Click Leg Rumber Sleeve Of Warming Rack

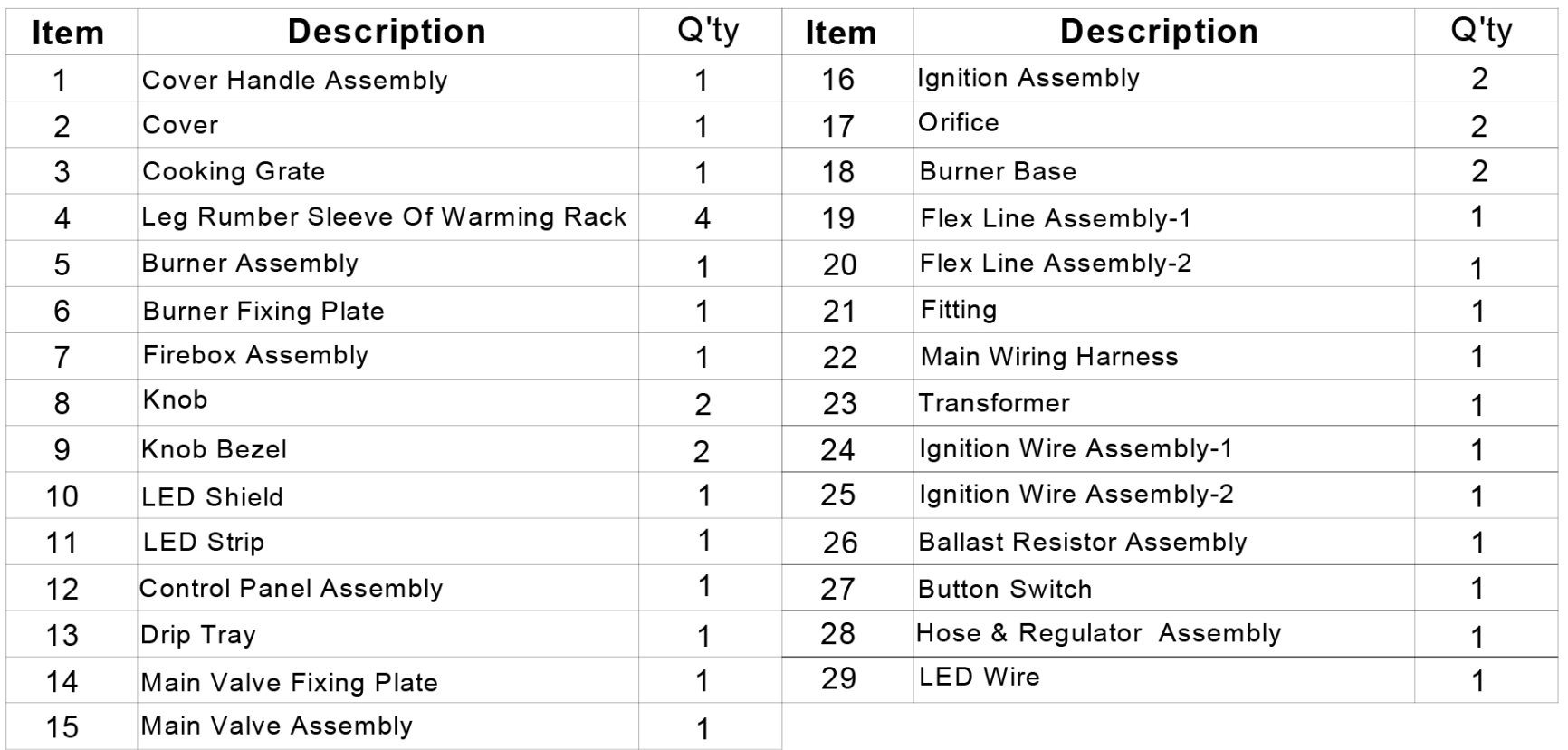[384, 217]
